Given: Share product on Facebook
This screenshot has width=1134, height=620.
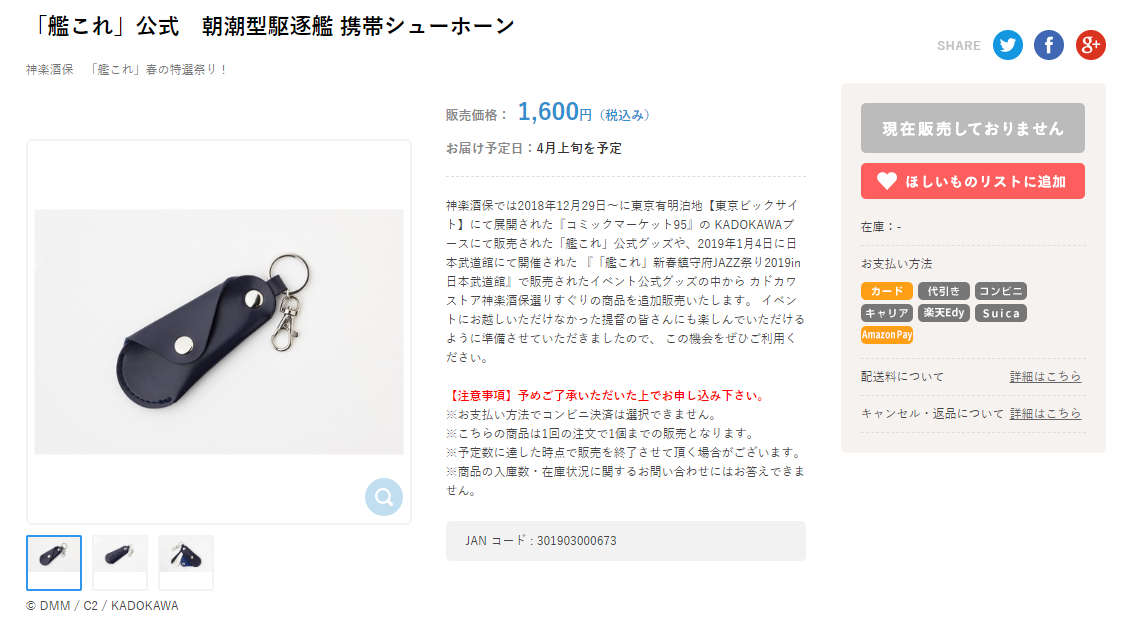Looking at the screenshot, I should point(1049,45).
